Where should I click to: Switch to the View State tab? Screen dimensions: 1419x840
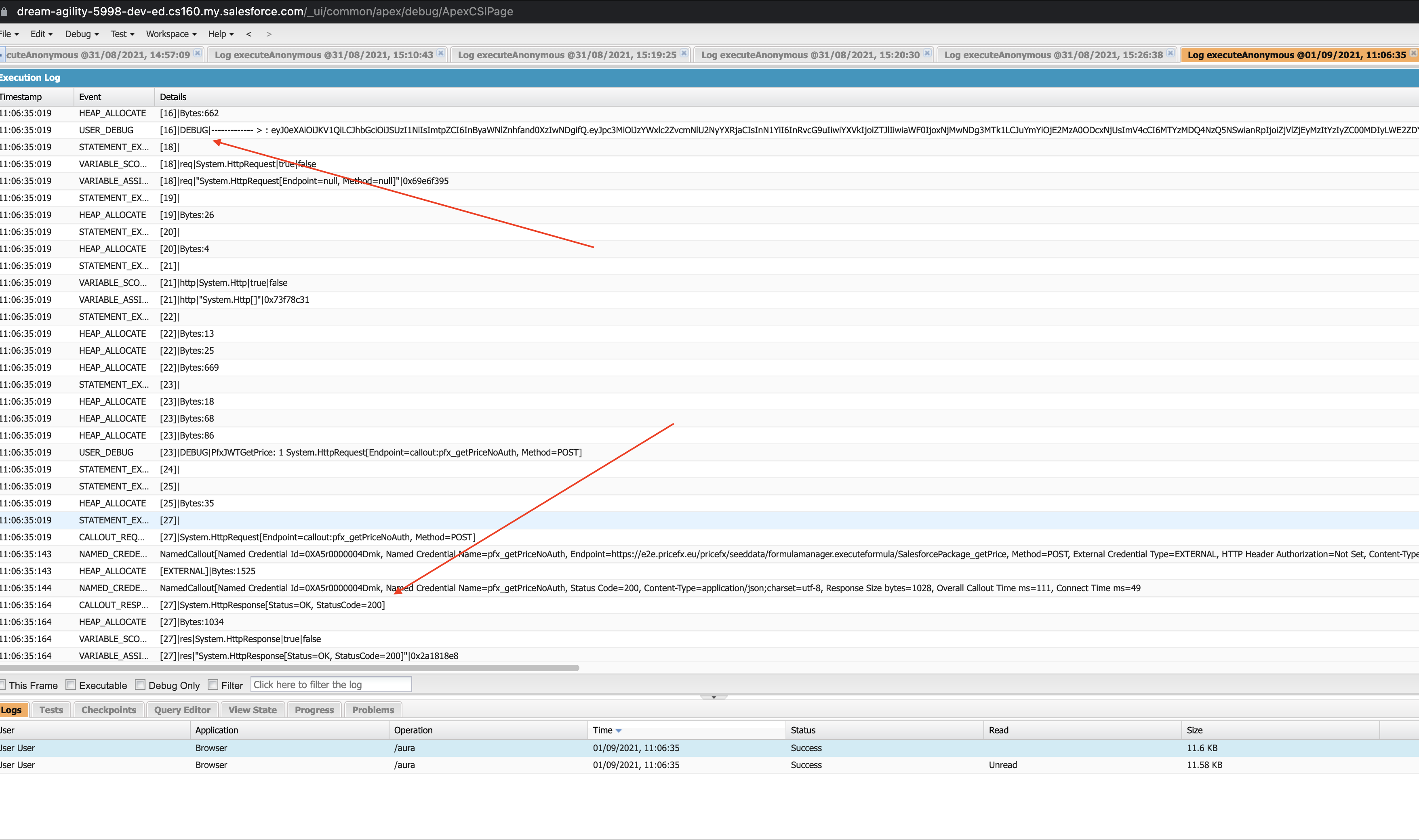pos(252,709)
